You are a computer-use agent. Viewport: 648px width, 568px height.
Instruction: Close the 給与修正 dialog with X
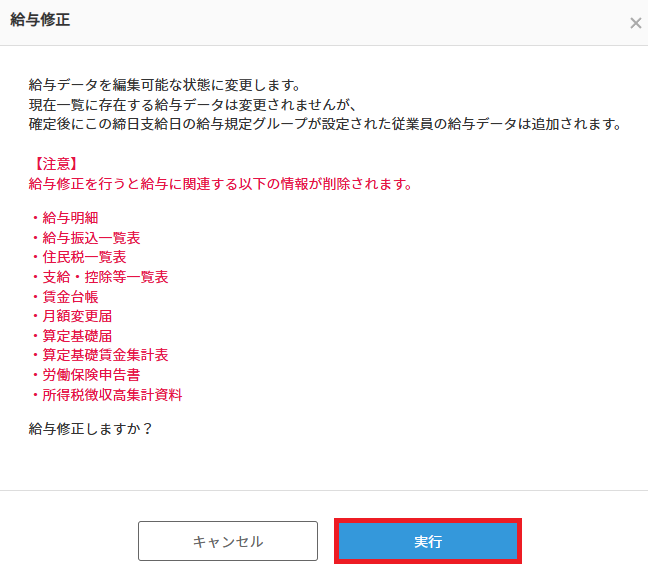636,23
